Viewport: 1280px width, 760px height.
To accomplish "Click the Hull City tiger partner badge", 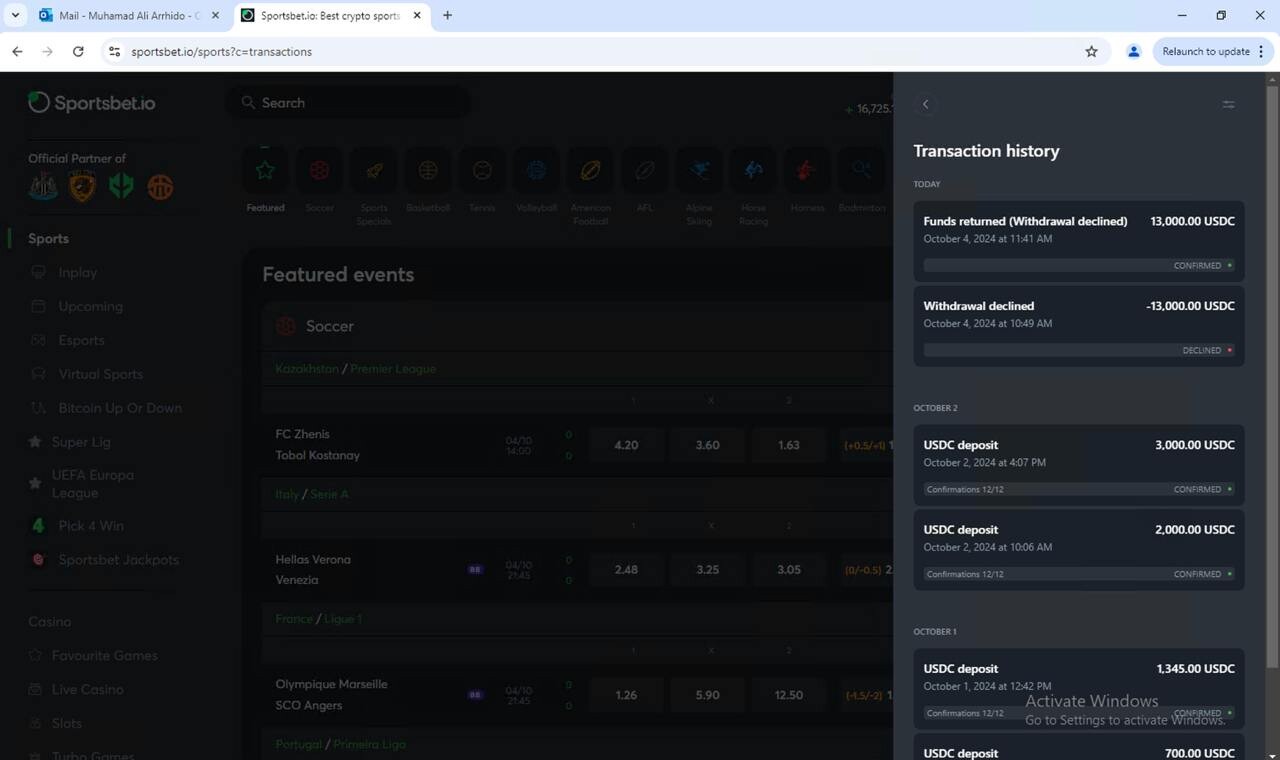I will 82,187.
